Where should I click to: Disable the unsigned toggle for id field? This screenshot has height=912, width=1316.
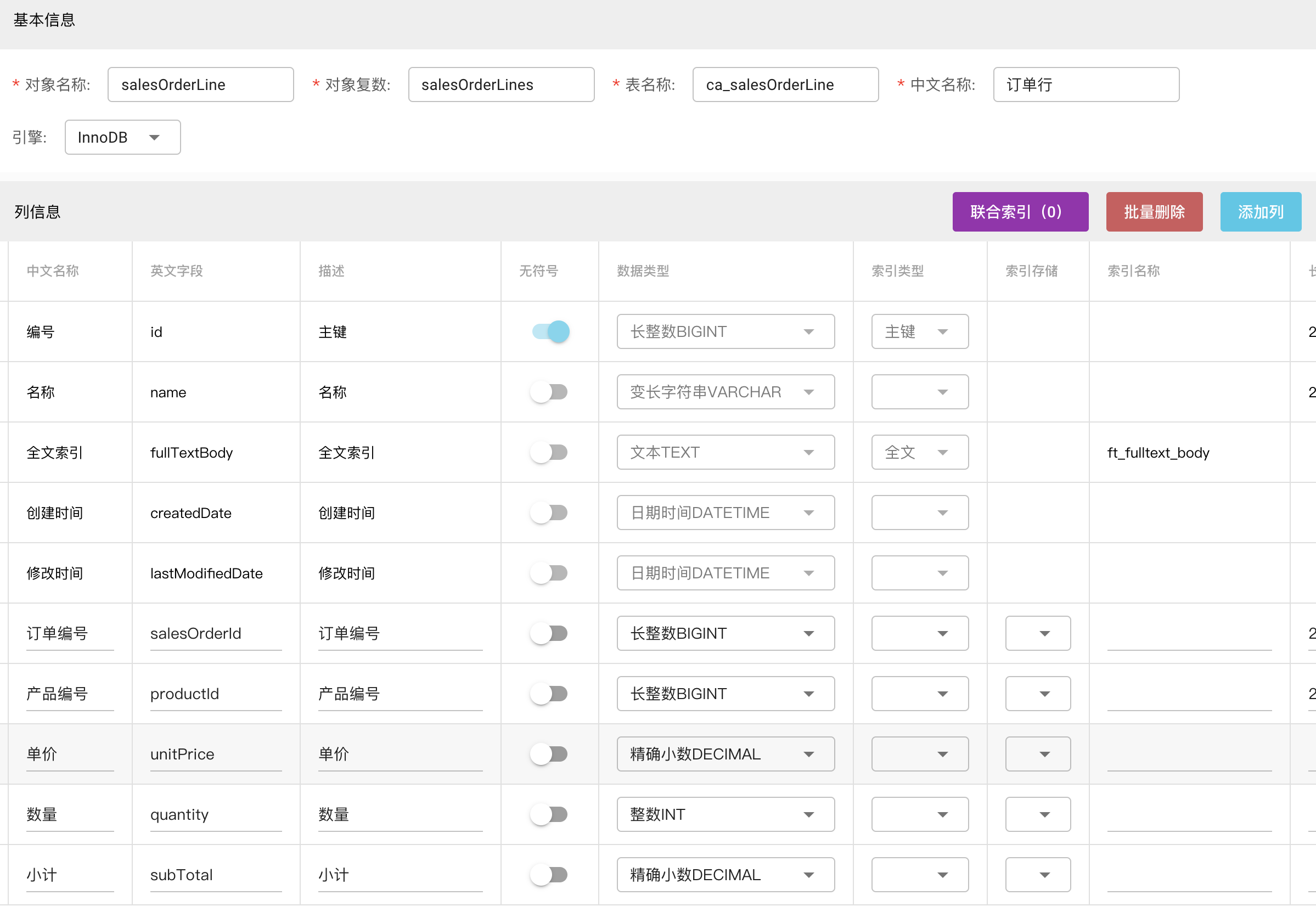click(x=550, y=331)
